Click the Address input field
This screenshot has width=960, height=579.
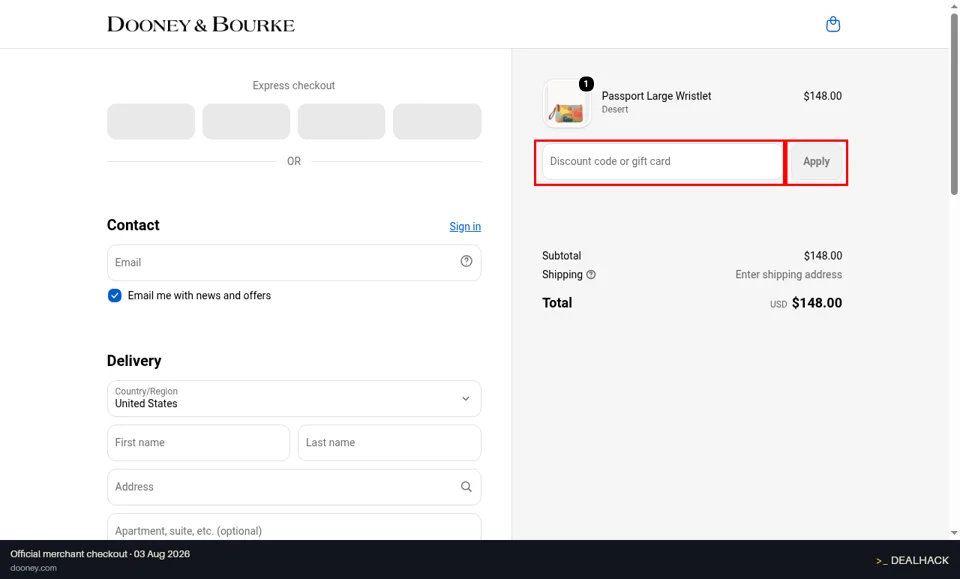coord(294,487)
